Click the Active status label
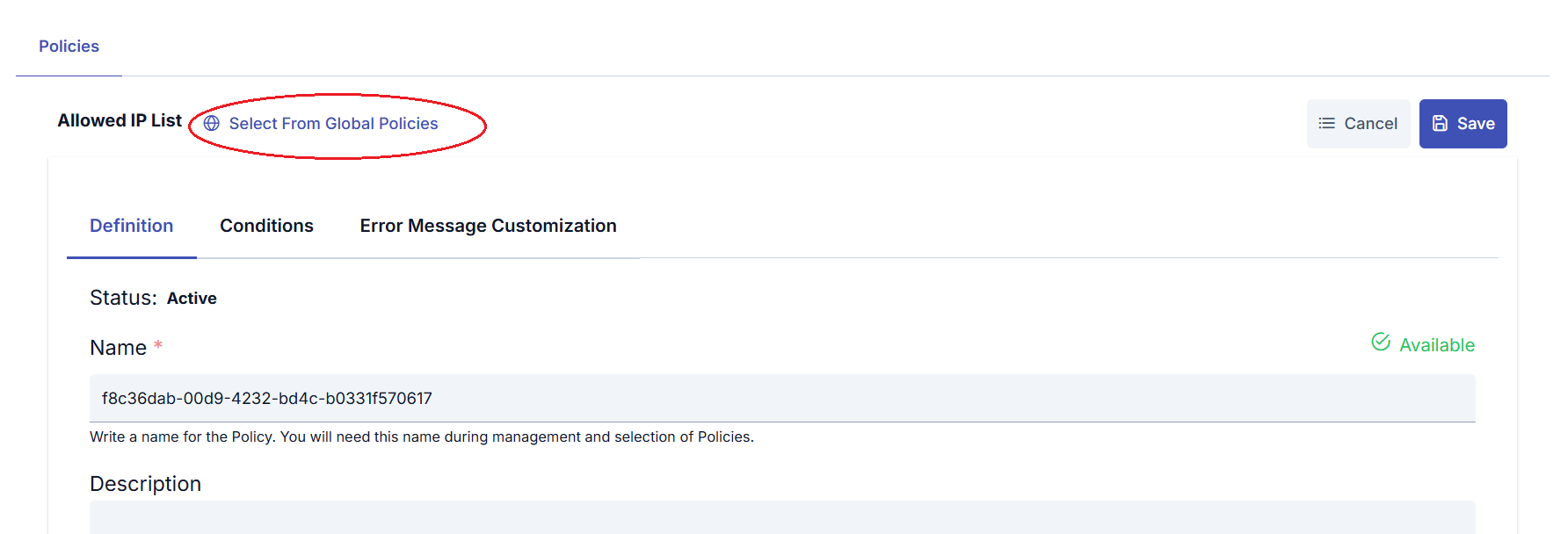 tap(192, 299)
